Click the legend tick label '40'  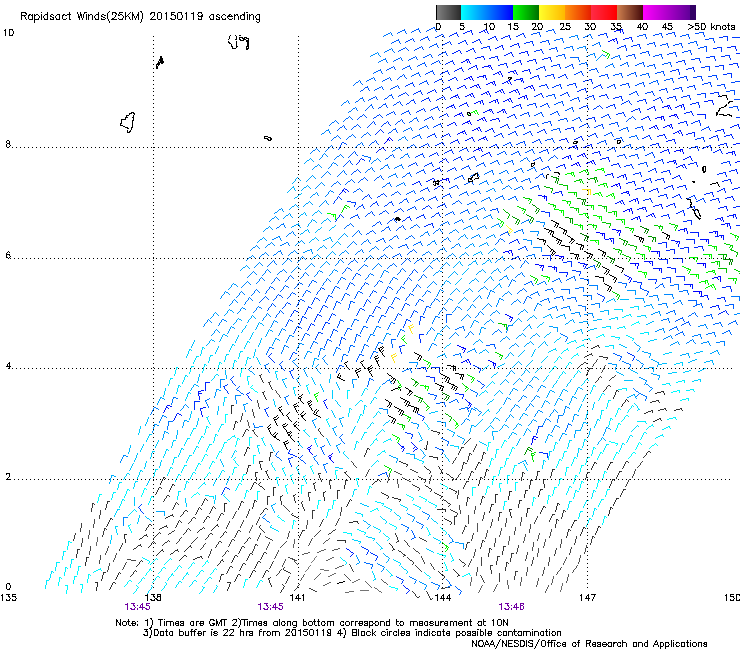(x=642, y=27)
